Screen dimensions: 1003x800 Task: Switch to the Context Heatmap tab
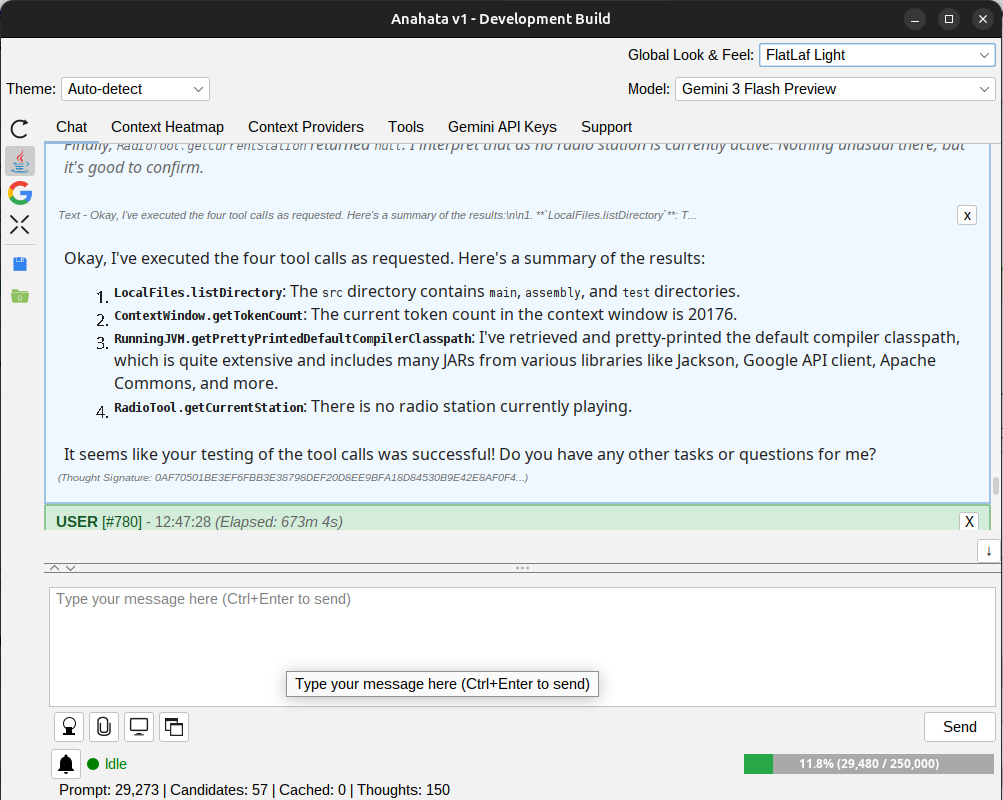[x=167, y=127]
